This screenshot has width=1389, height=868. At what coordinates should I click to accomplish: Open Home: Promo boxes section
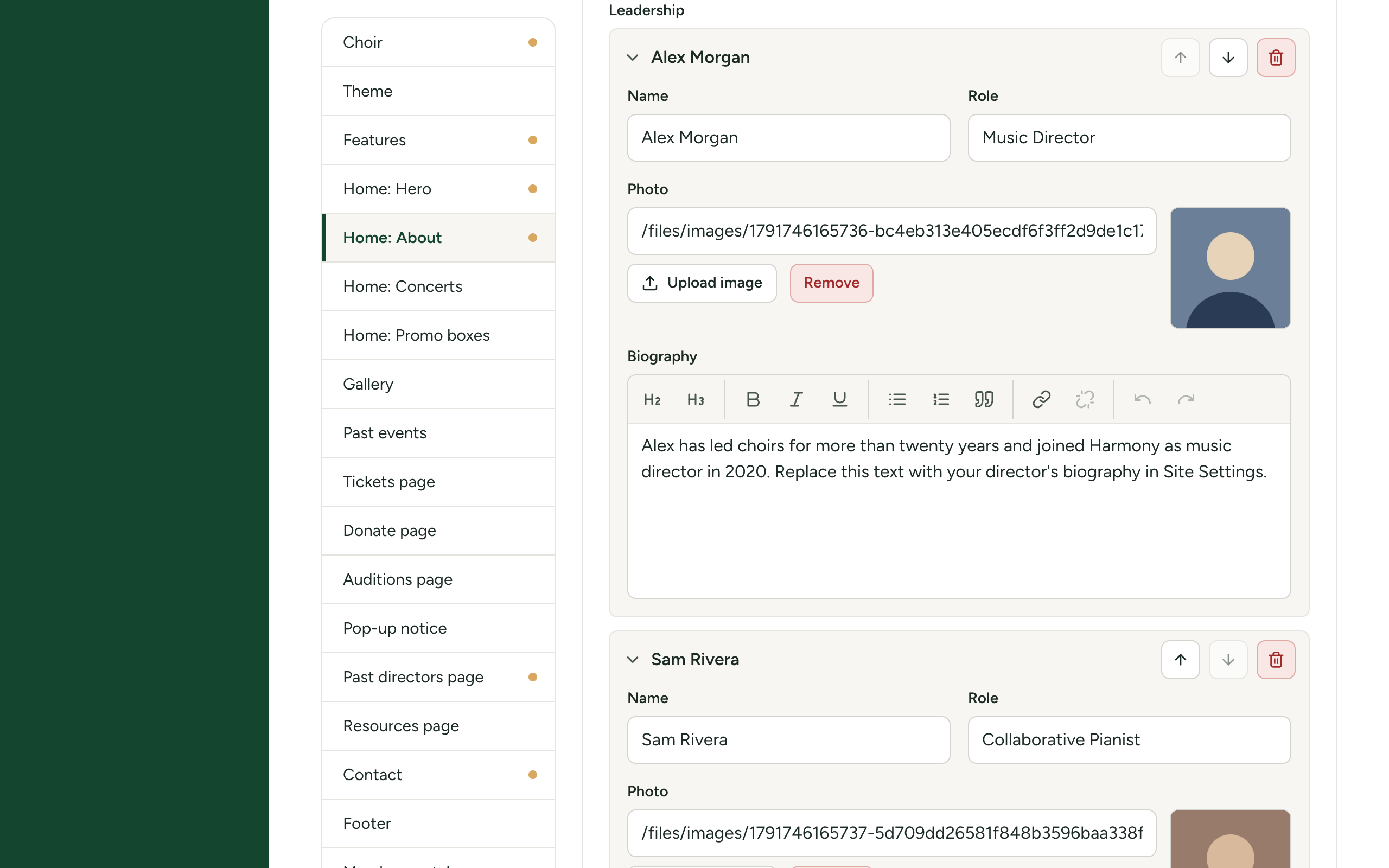438,335
